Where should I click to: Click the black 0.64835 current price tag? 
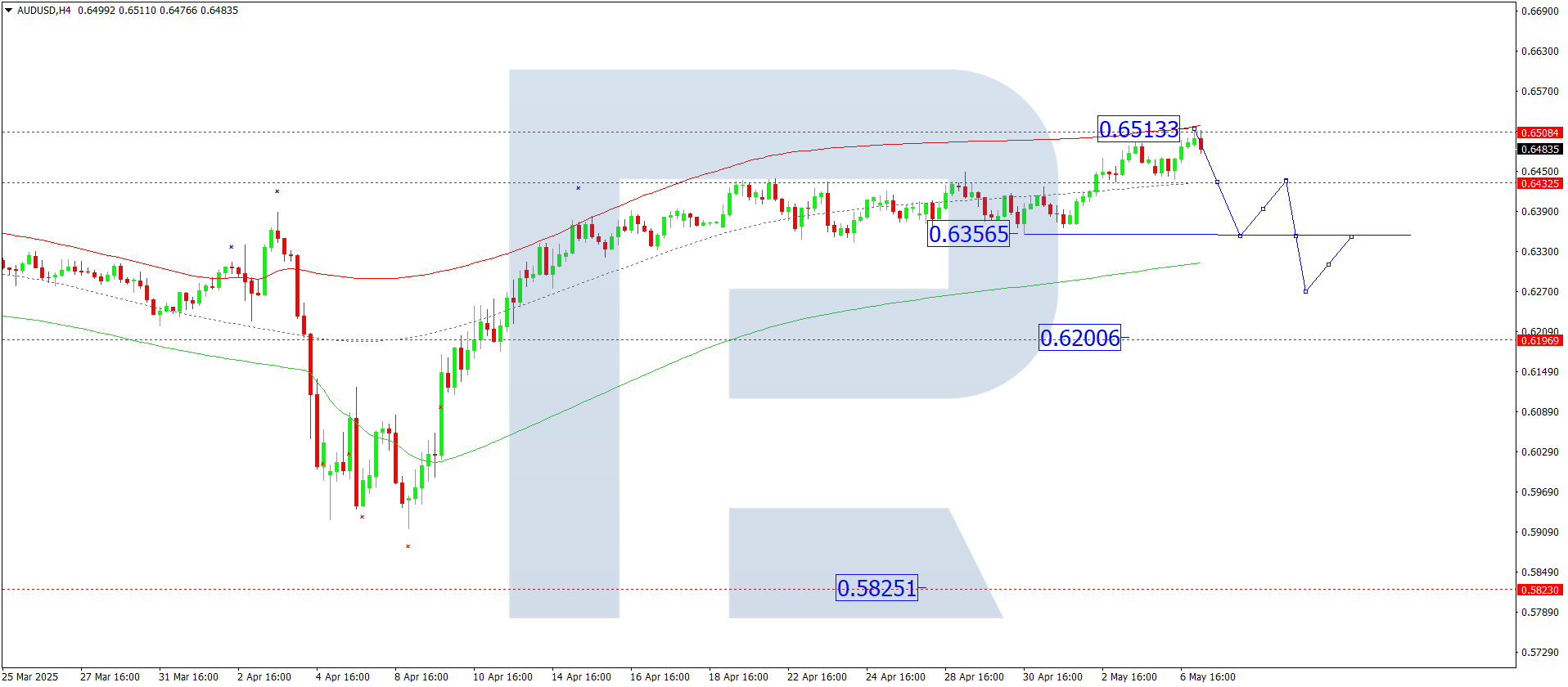(1539, 149)
